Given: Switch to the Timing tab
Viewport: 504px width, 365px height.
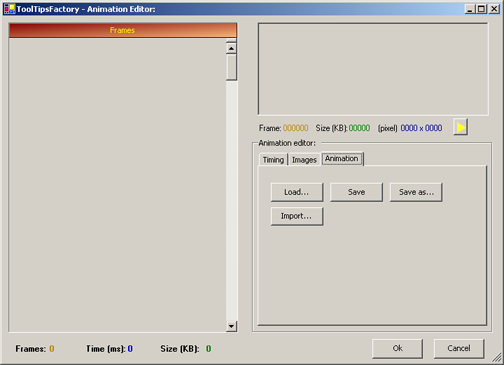Looking at the screenshot, I should pyautogui.click(x=273, y=160).
